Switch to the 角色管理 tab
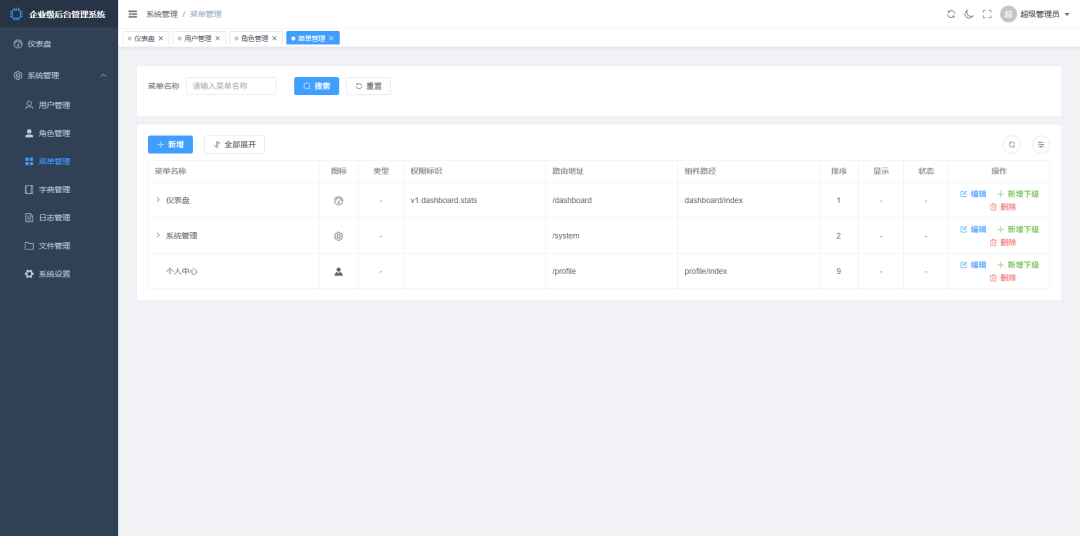This screenshot has width=1080, height=536. coord(254,39)
